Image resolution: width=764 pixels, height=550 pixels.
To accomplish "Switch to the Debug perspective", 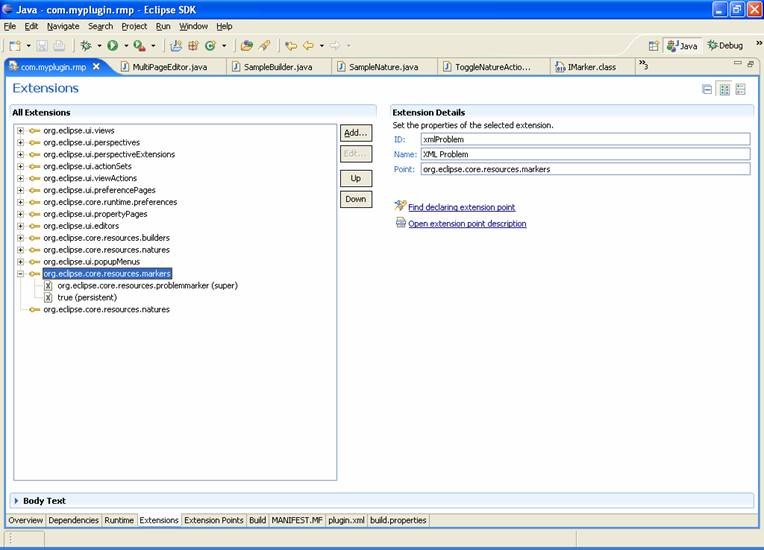I will [725, 46].
